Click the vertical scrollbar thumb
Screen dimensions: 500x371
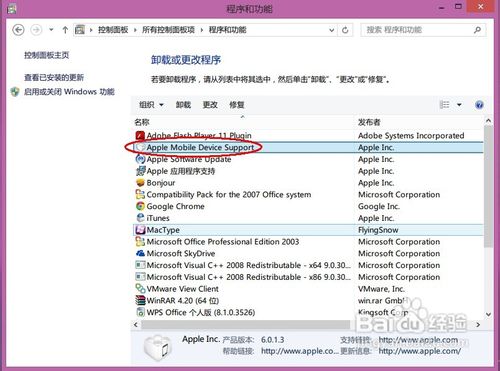[x=488, y=186]
